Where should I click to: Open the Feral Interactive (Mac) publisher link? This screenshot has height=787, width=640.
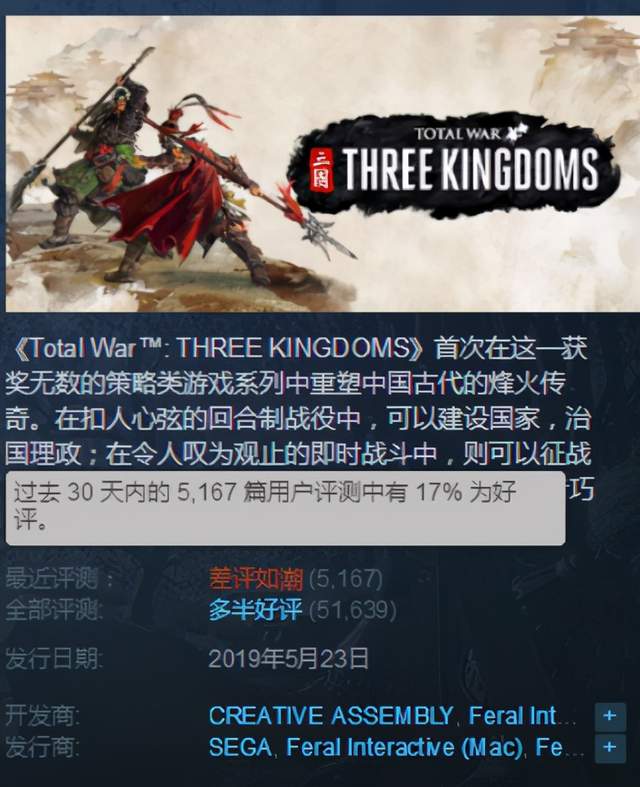point(404,747)
